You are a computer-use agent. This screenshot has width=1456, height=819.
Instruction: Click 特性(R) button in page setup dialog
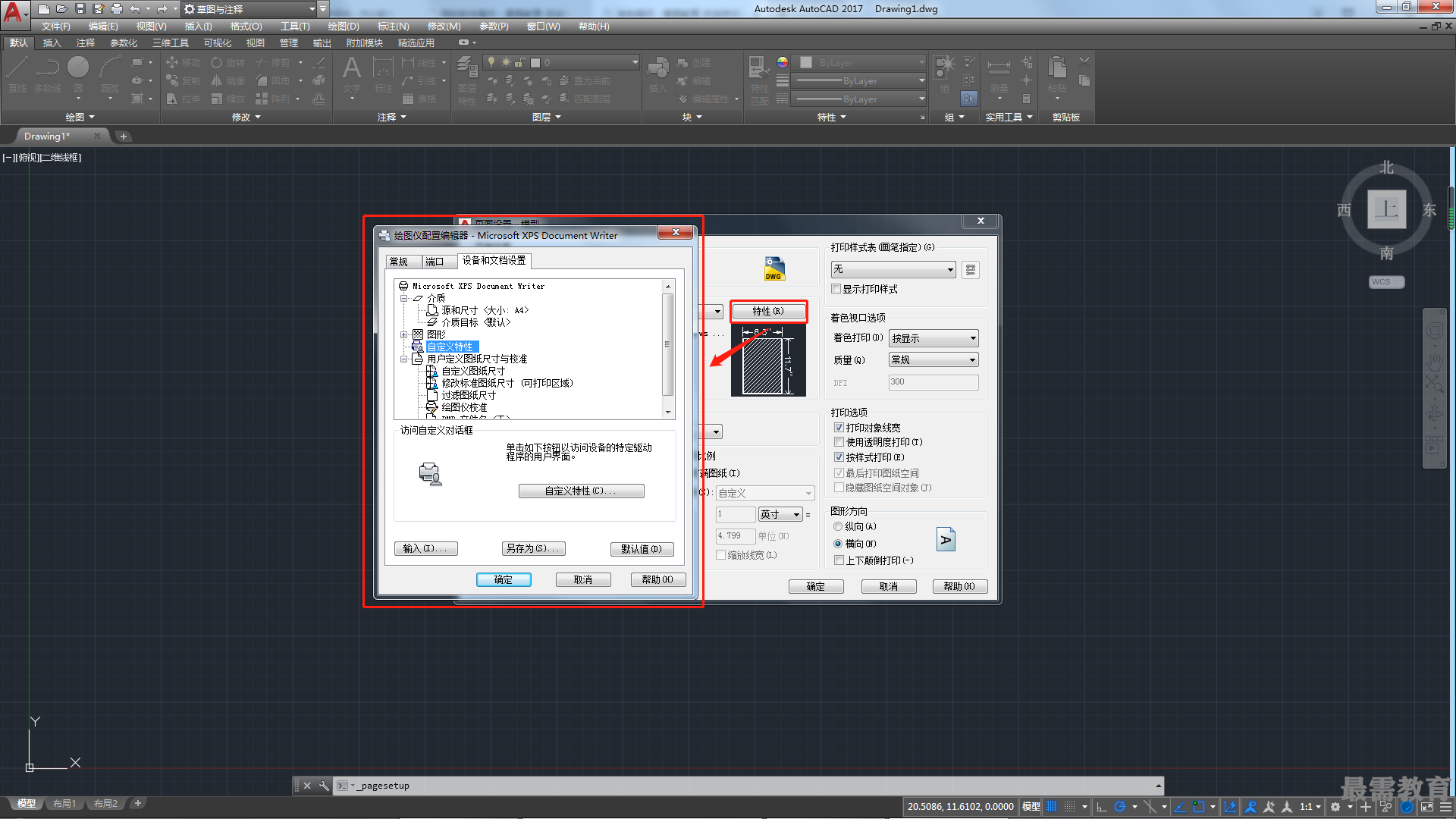point(768,311)
